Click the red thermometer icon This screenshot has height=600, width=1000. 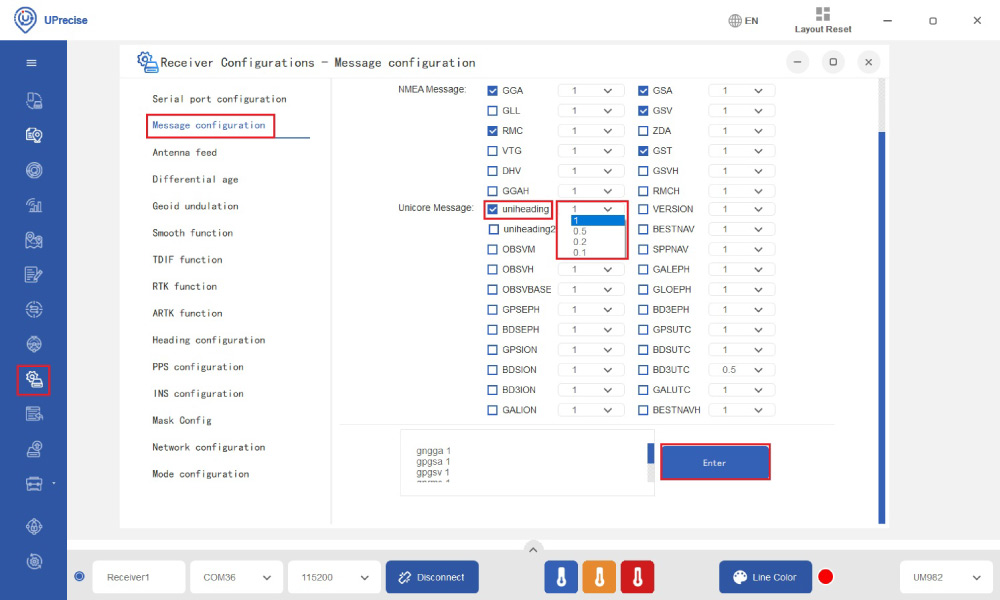click(637, 577)
